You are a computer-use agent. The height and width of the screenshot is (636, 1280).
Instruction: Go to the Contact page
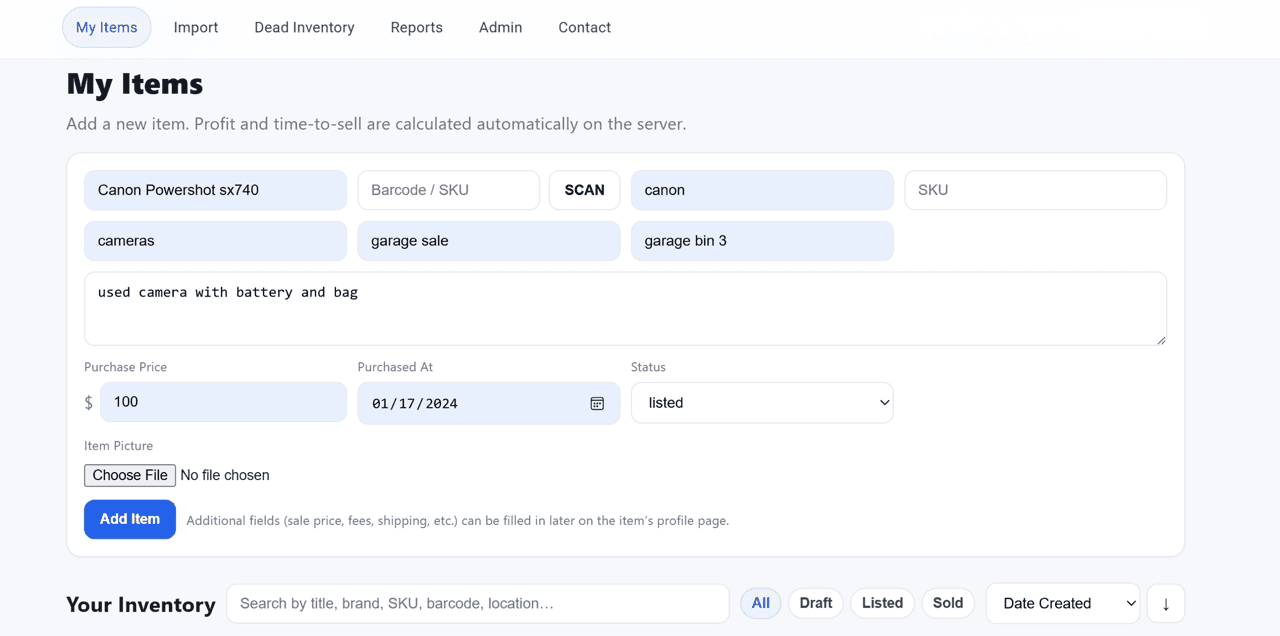pos(584,27)
